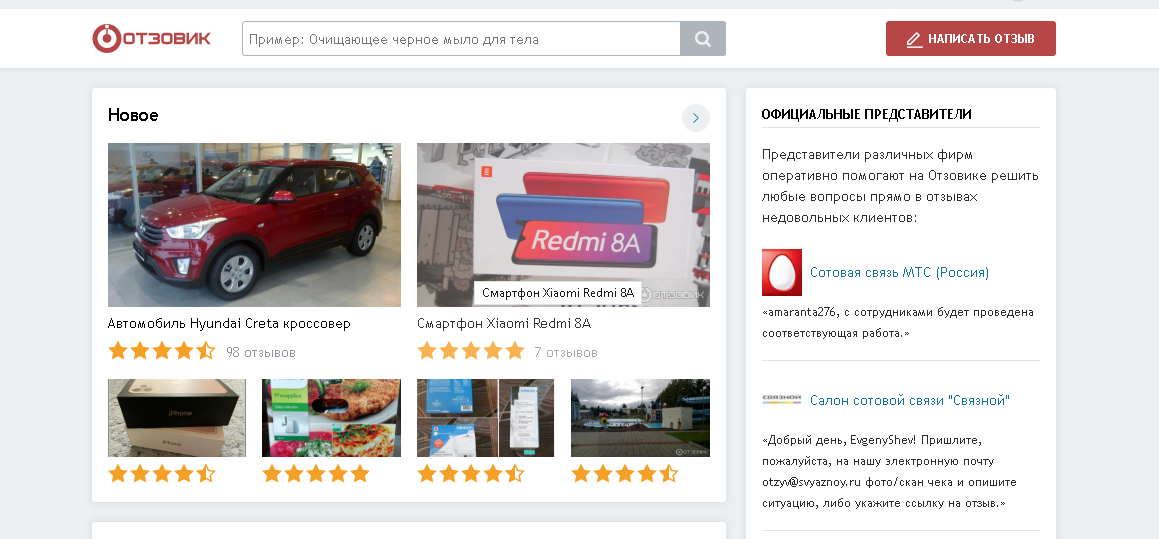Click the МТС egg logo icon

(782, 273)
